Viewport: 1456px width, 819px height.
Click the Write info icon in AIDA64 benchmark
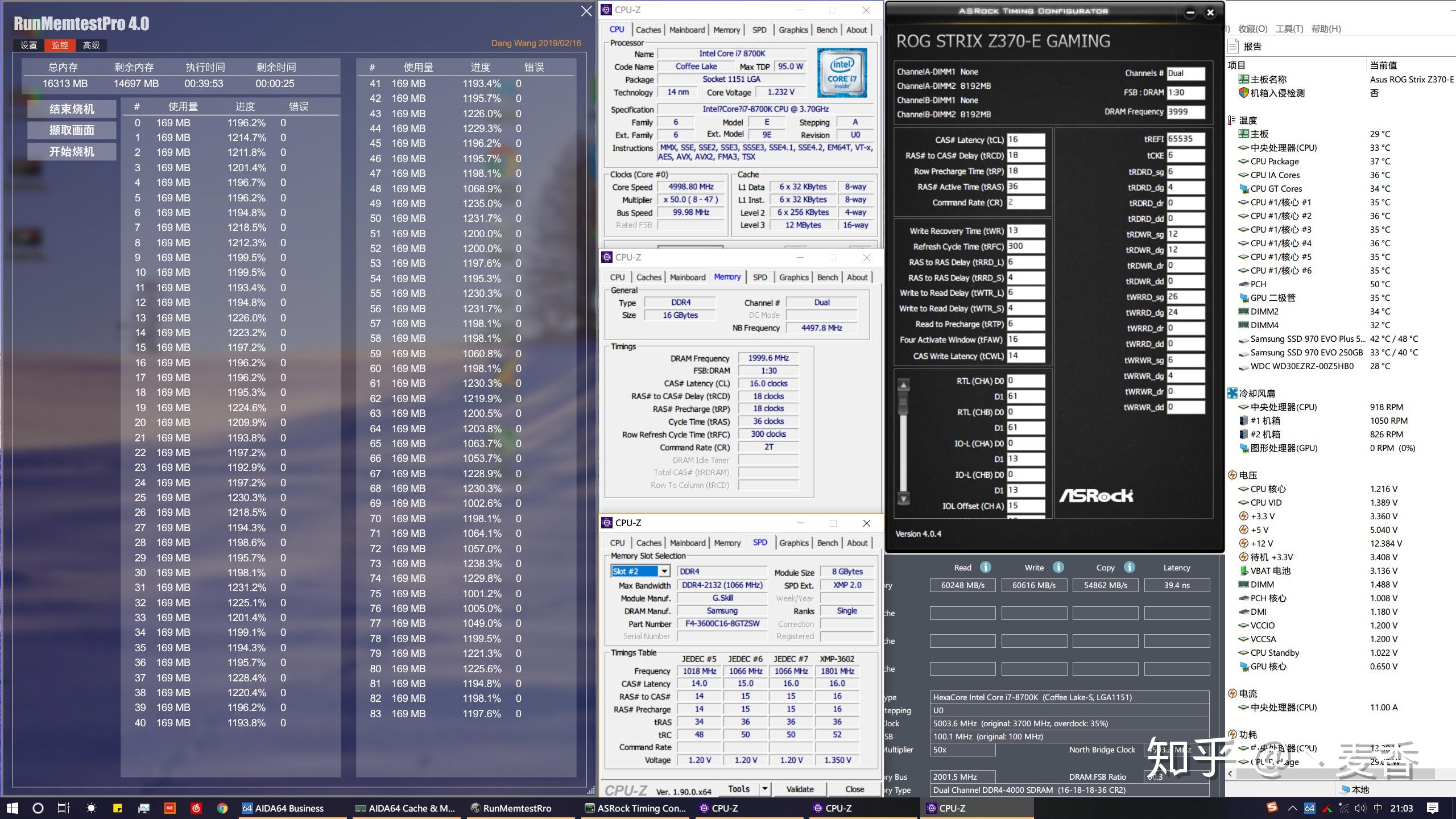[1058, 567]
